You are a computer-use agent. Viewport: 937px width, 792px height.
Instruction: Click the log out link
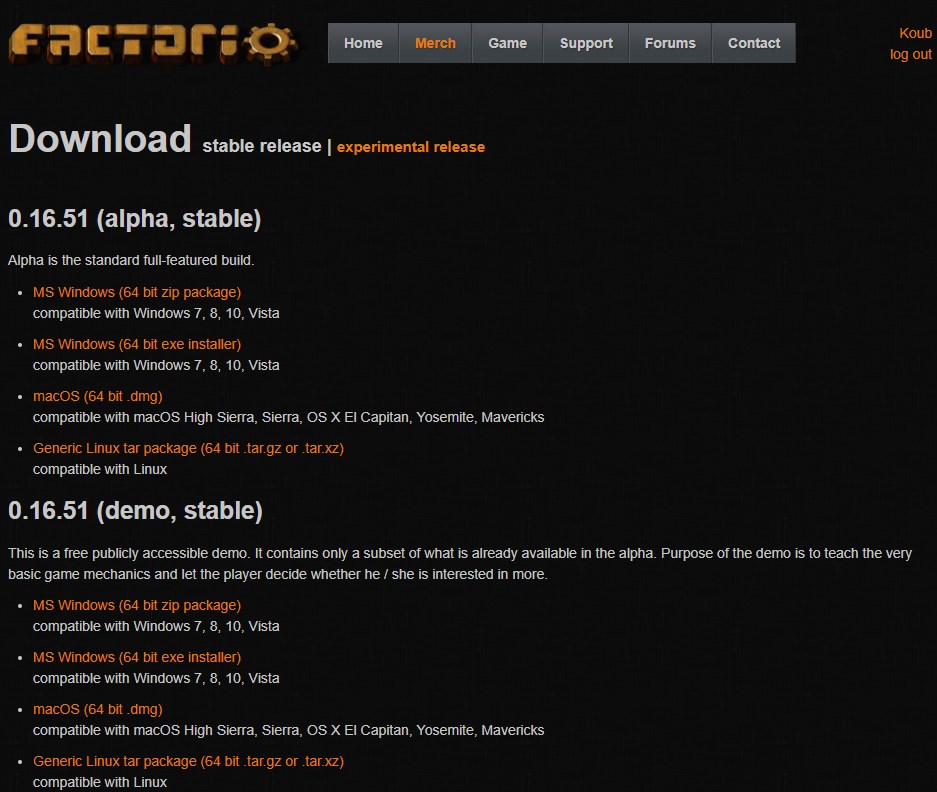pyautogui.click(x=910, y=54)
